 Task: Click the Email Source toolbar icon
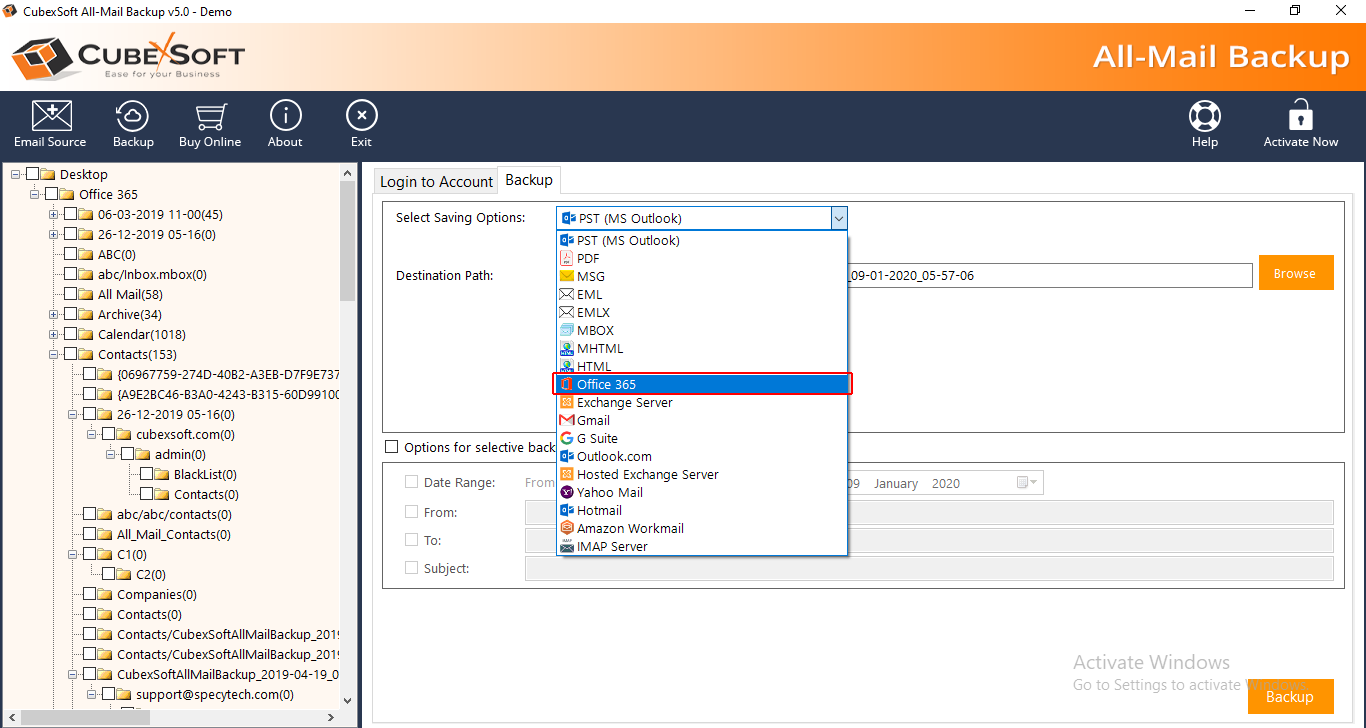coord(51,117)
